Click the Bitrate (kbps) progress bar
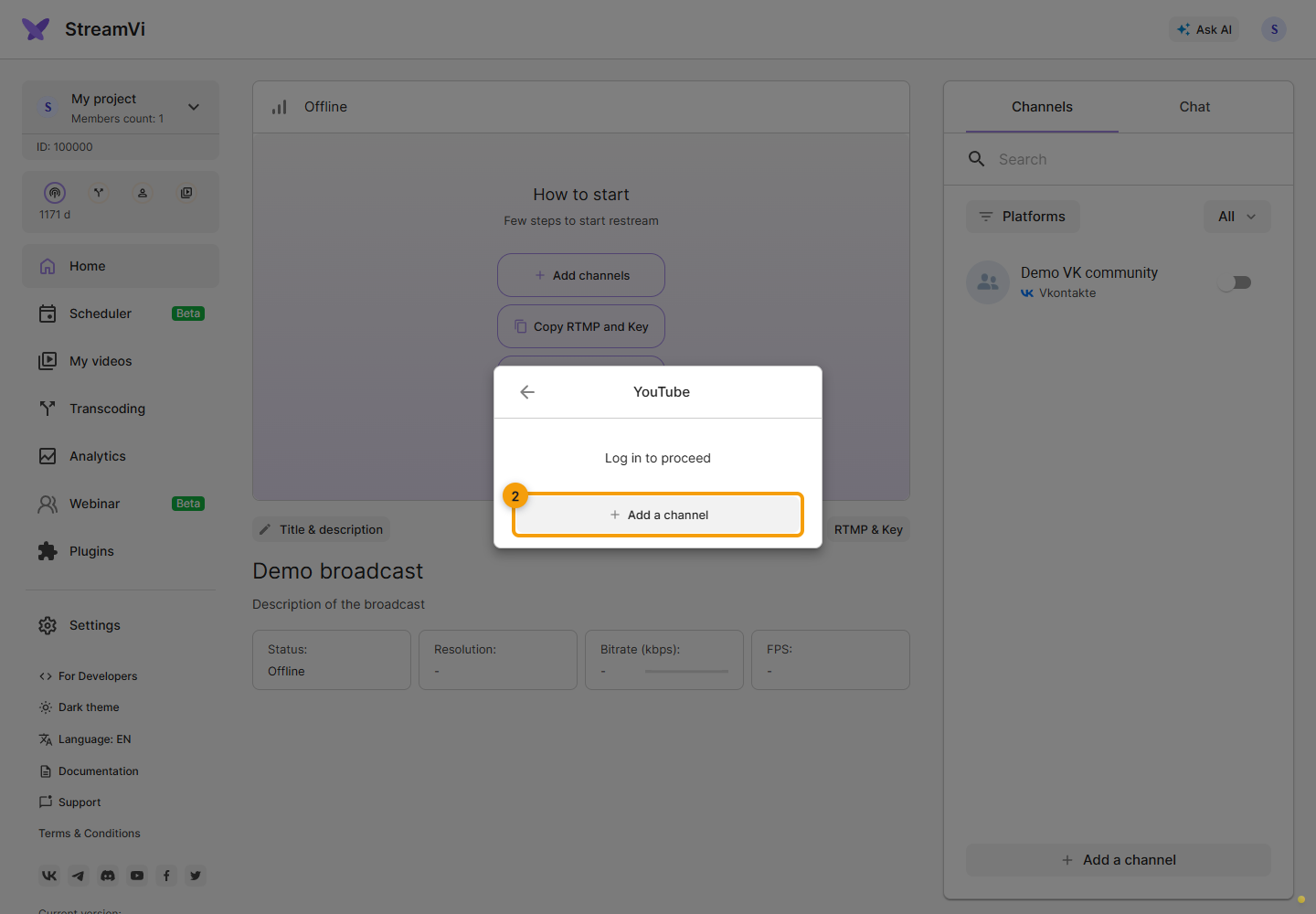The width and height of the screenshot is (1316, 914). click(x=686, y=672)
